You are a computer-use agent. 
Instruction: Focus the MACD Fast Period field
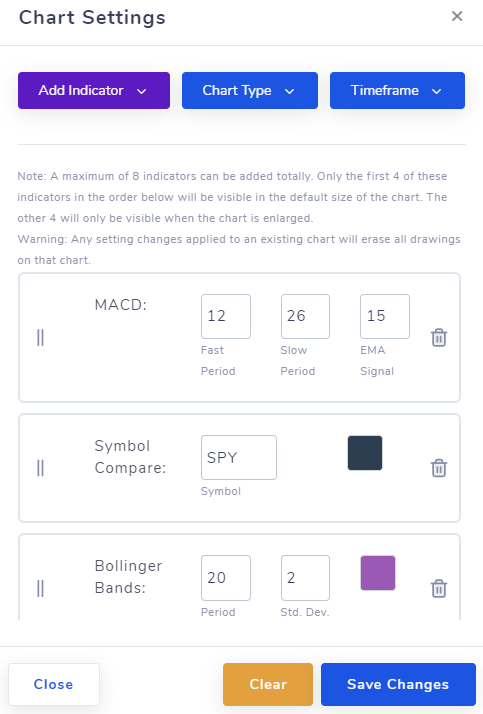[x=226, y=316]
